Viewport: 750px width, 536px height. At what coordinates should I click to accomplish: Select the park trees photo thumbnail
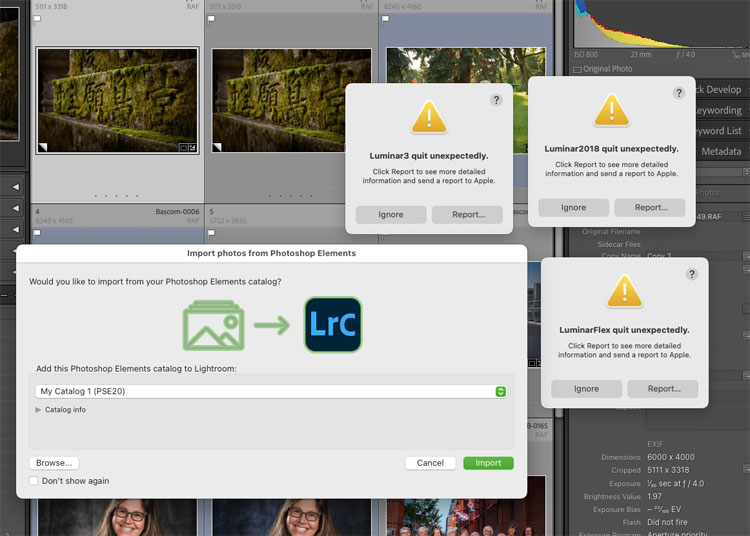[x=465, y=66]
